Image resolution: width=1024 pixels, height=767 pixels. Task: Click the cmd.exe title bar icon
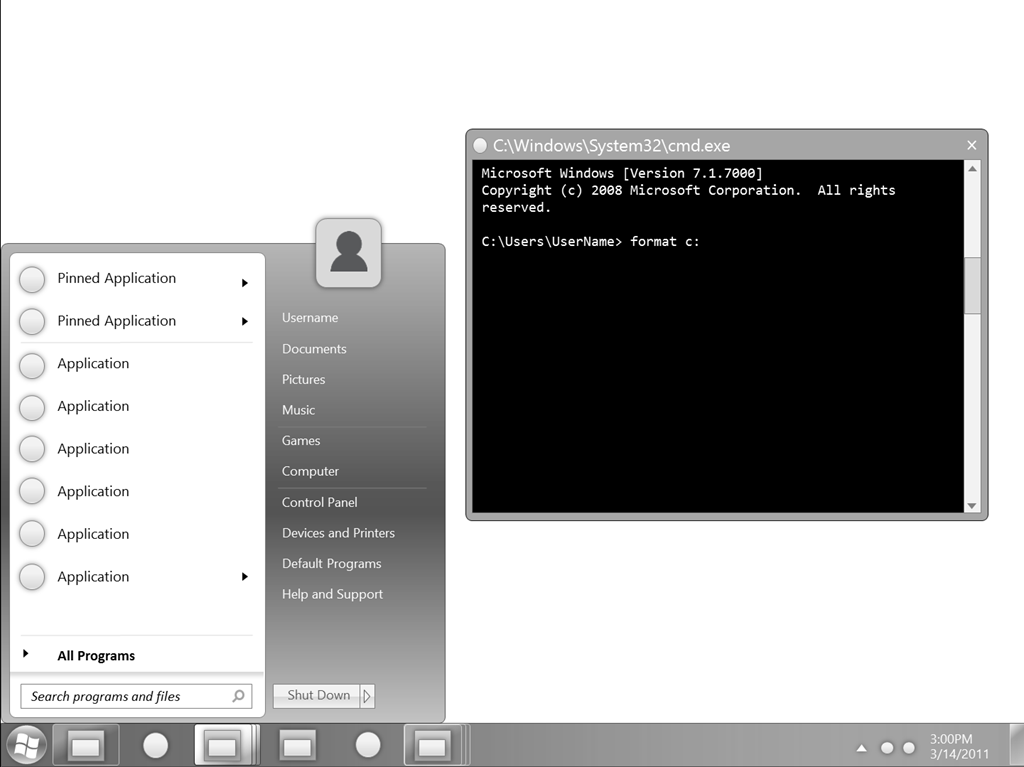click(x=480, y=146)
